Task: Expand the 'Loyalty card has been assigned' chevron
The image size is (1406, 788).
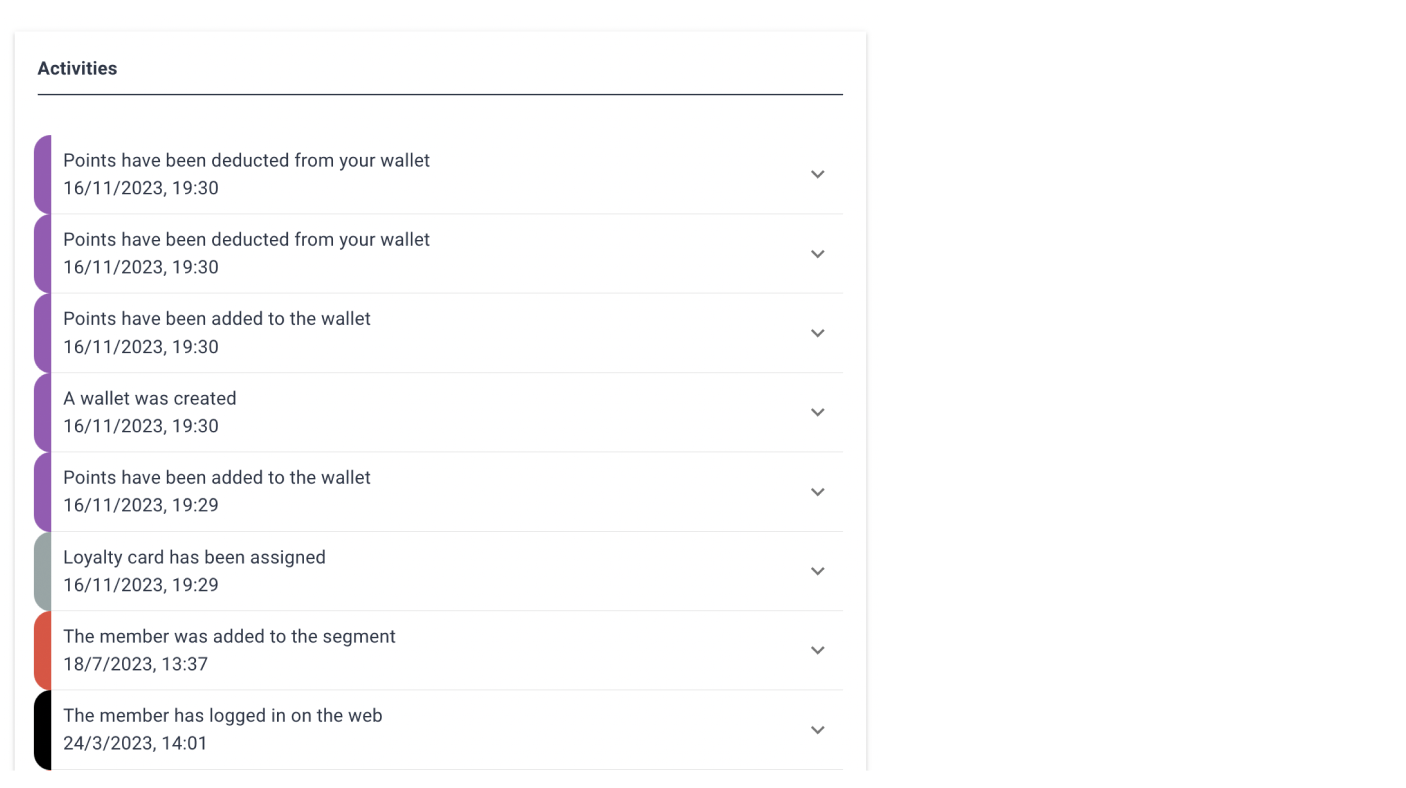Action: [817, 571]
